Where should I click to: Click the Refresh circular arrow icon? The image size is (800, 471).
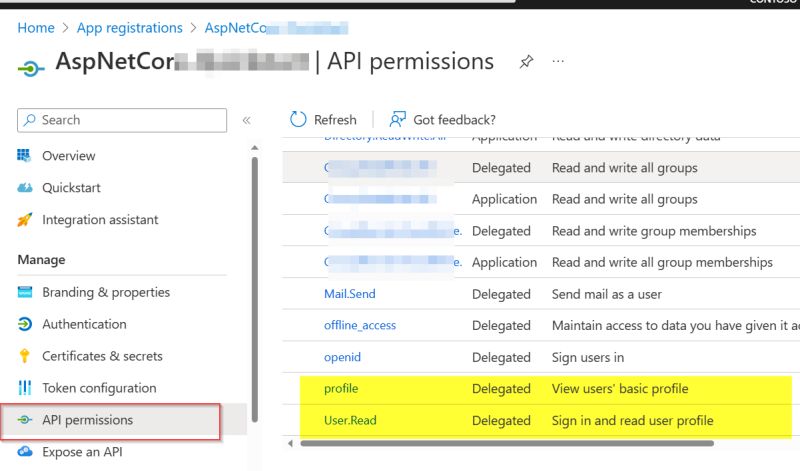[x=298, y=119]
